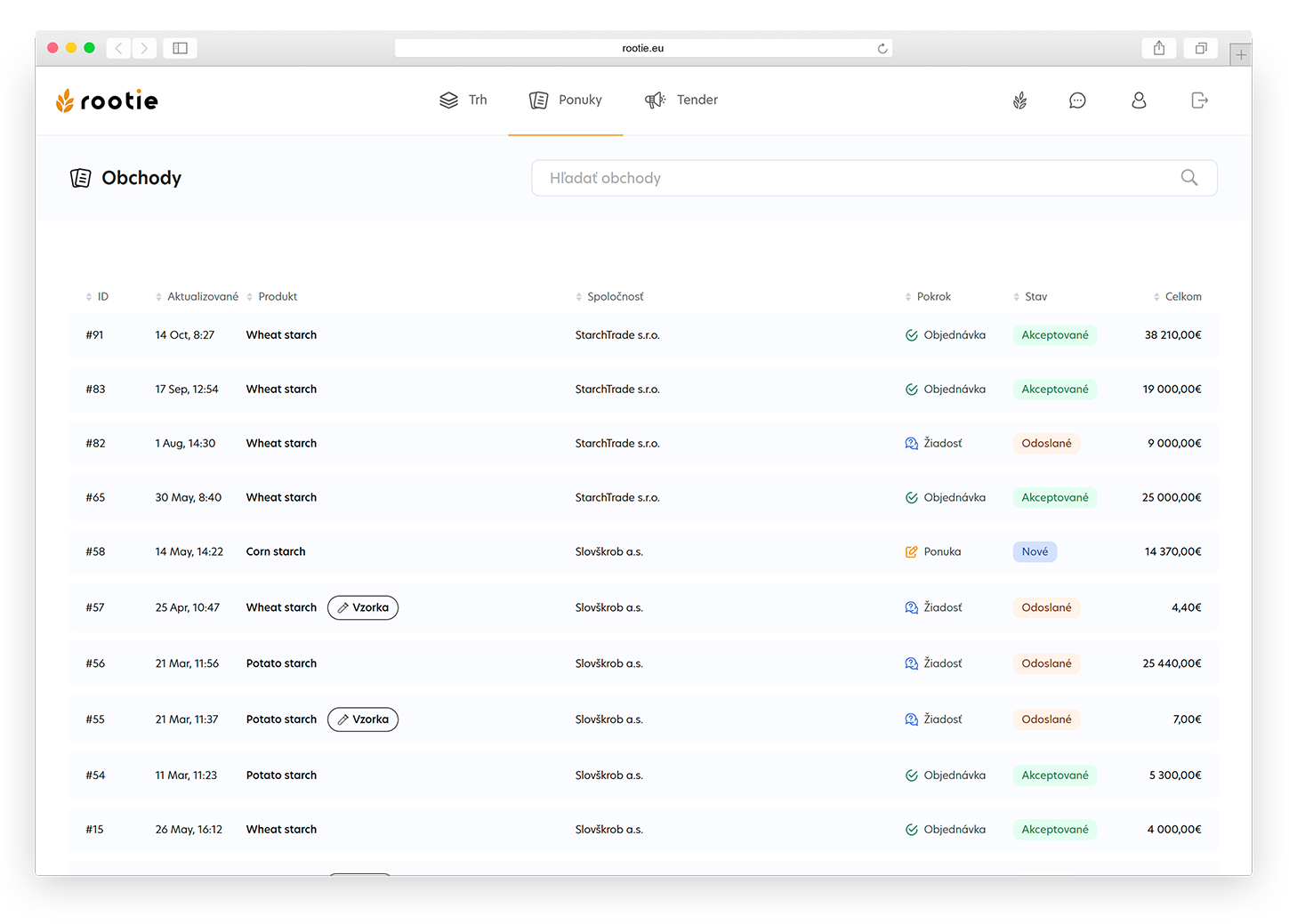Click Vzorka badge on deal #55
This screenshot has width=1289, height=924.
(363, 719)
